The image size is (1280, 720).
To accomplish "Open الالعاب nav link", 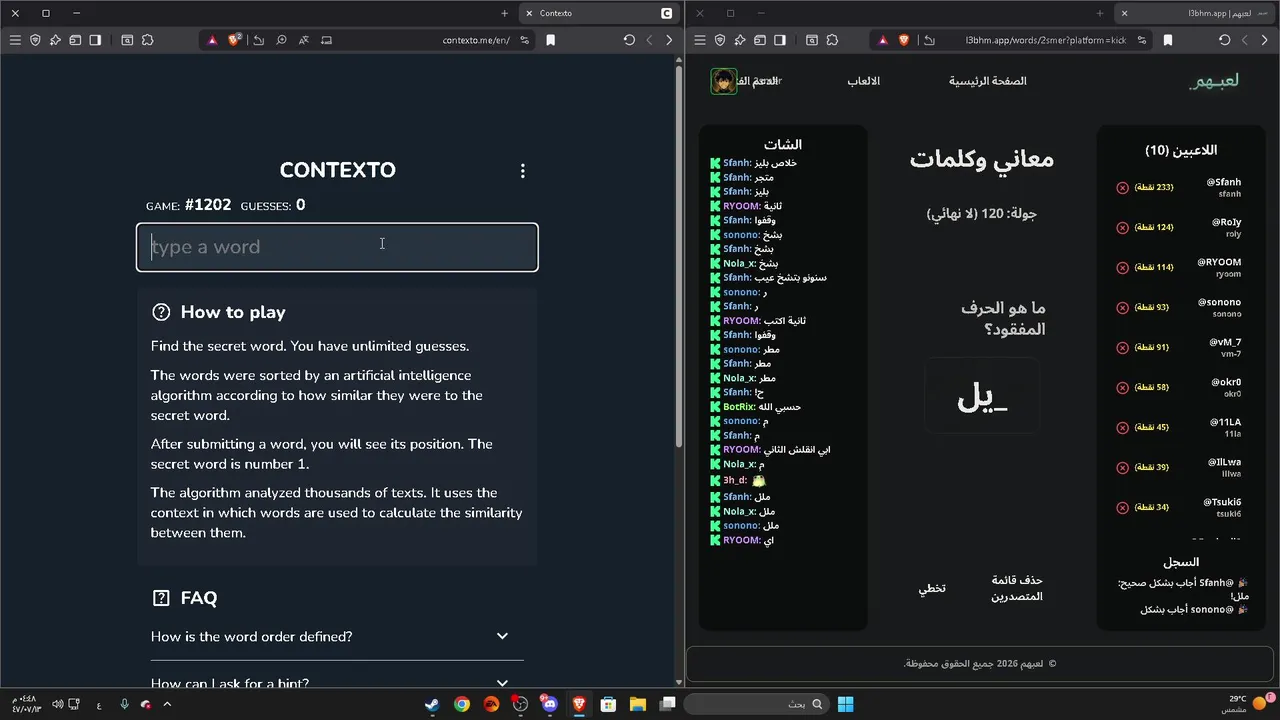I will click(864, 81).
